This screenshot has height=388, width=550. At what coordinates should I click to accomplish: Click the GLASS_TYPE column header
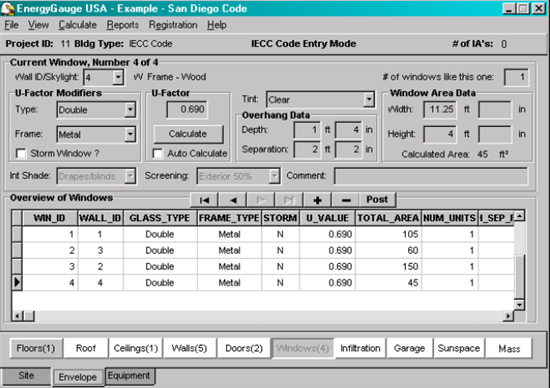[160, 218]
